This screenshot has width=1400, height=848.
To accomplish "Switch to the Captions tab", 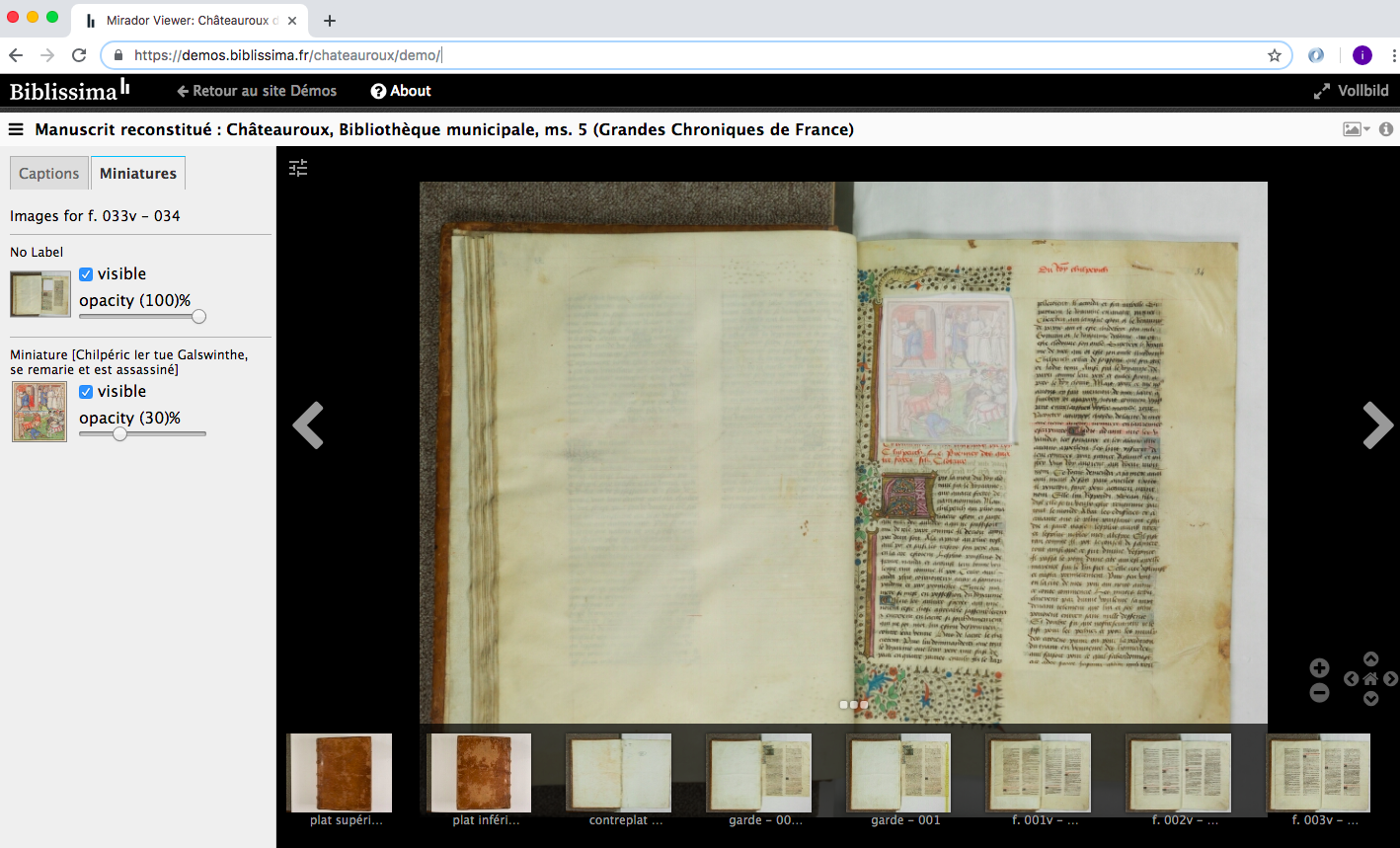I will [x=48, y=173].
